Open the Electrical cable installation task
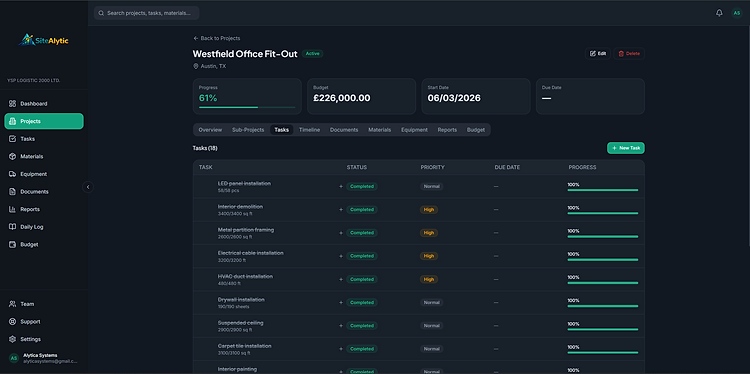The width and height of the screenshot is (750, 374). [x=251, y=253]
